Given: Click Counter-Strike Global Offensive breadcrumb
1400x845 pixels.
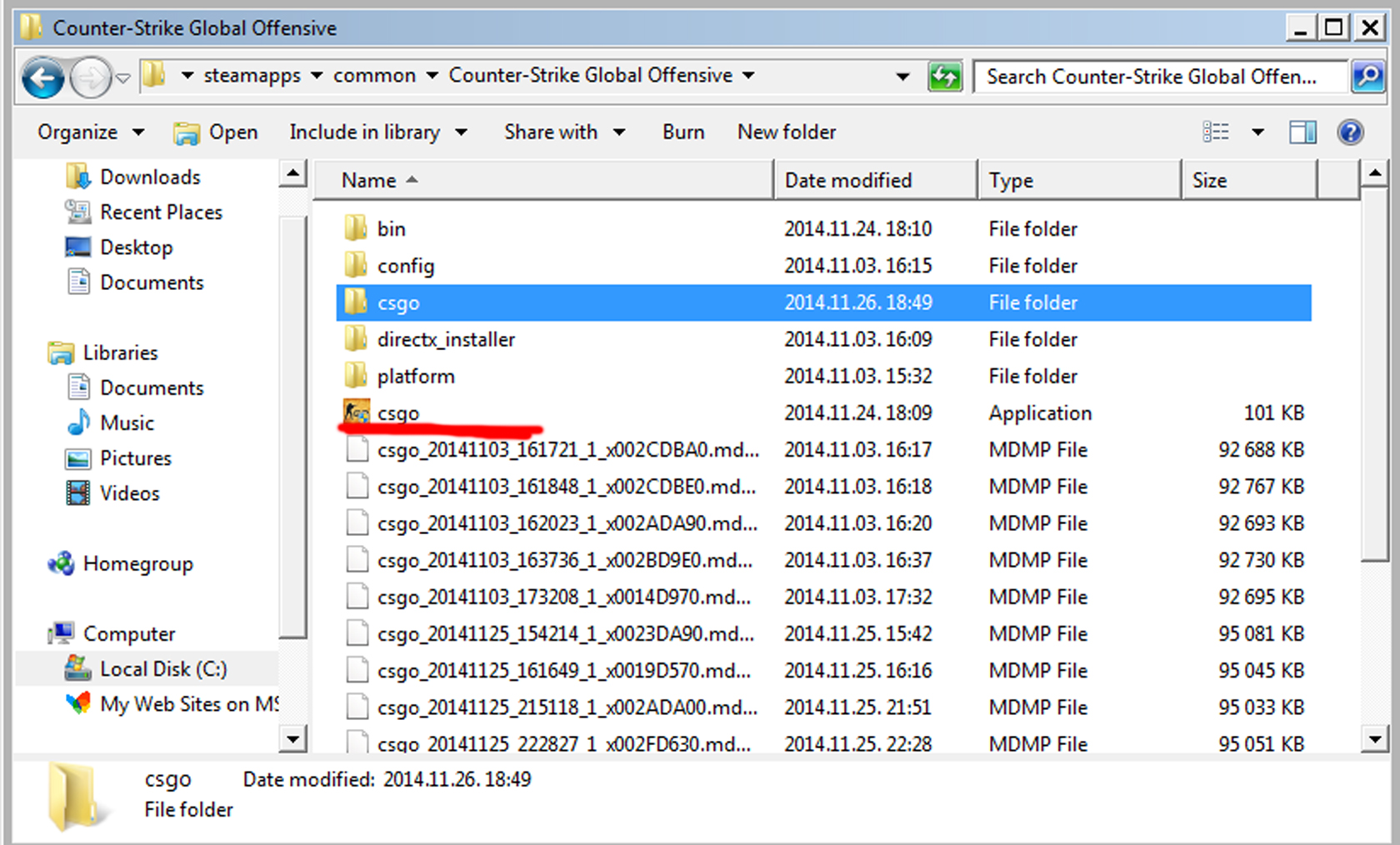Looking at the screenshot, I should pyautogui.click(x=590, y=76).
